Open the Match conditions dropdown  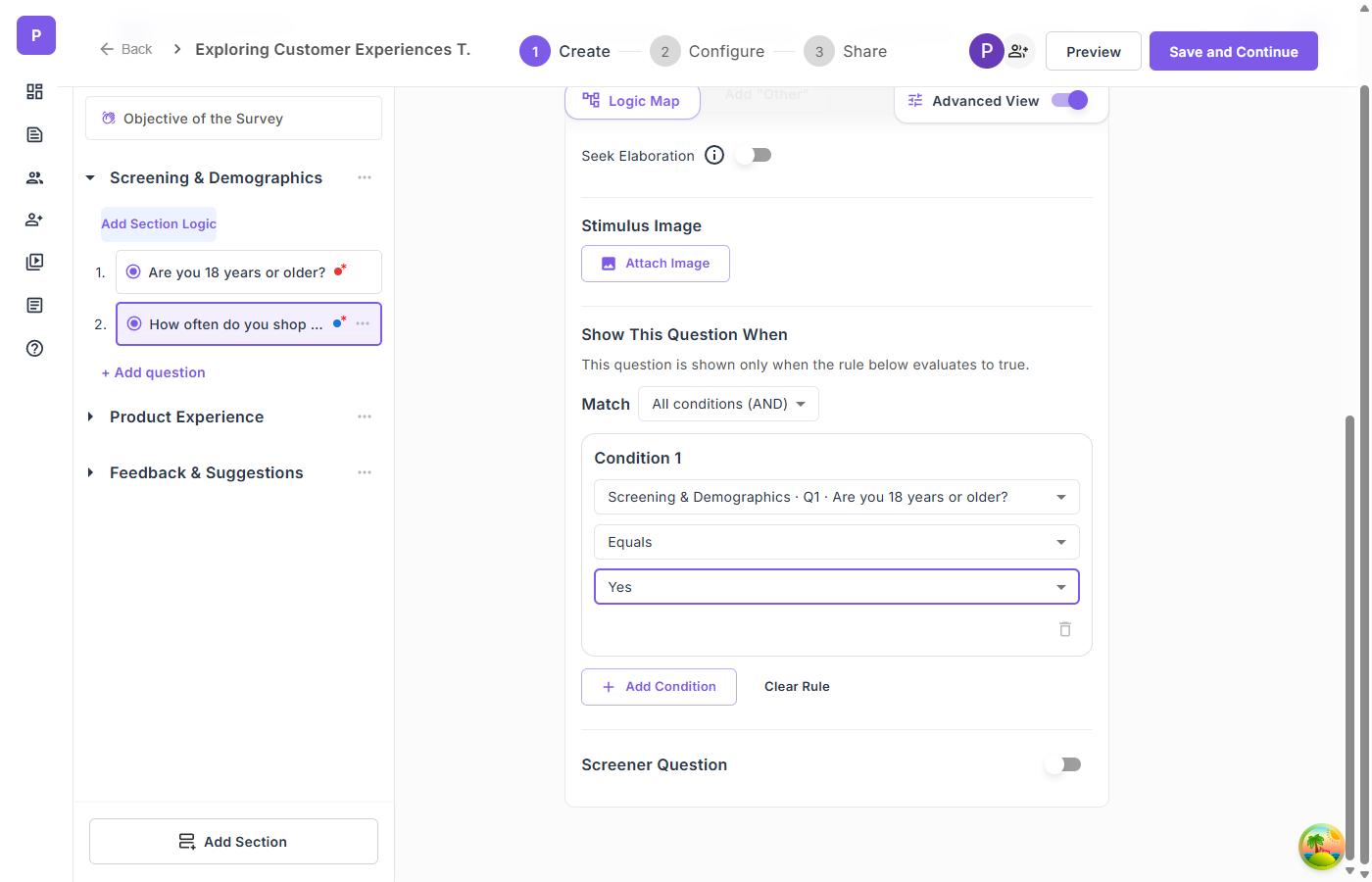728,404
